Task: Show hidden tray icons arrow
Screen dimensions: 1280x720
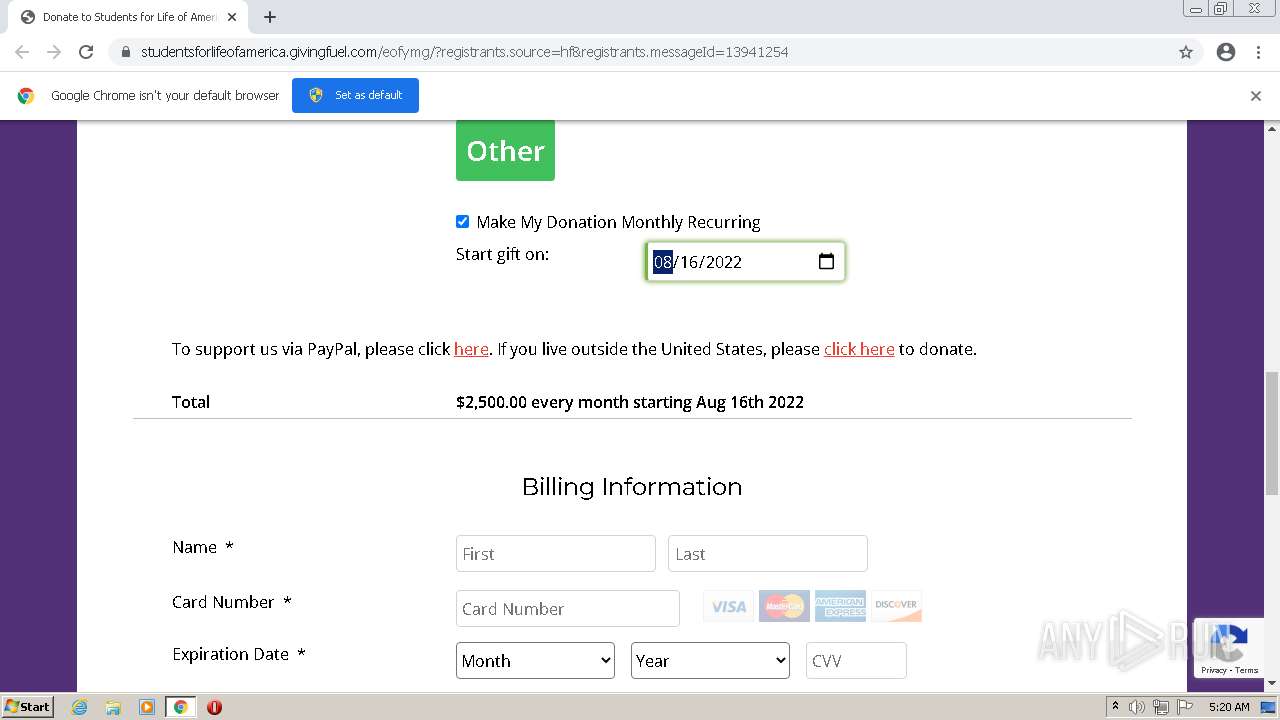Action: pyautogui.click(x=1115, y=707)
